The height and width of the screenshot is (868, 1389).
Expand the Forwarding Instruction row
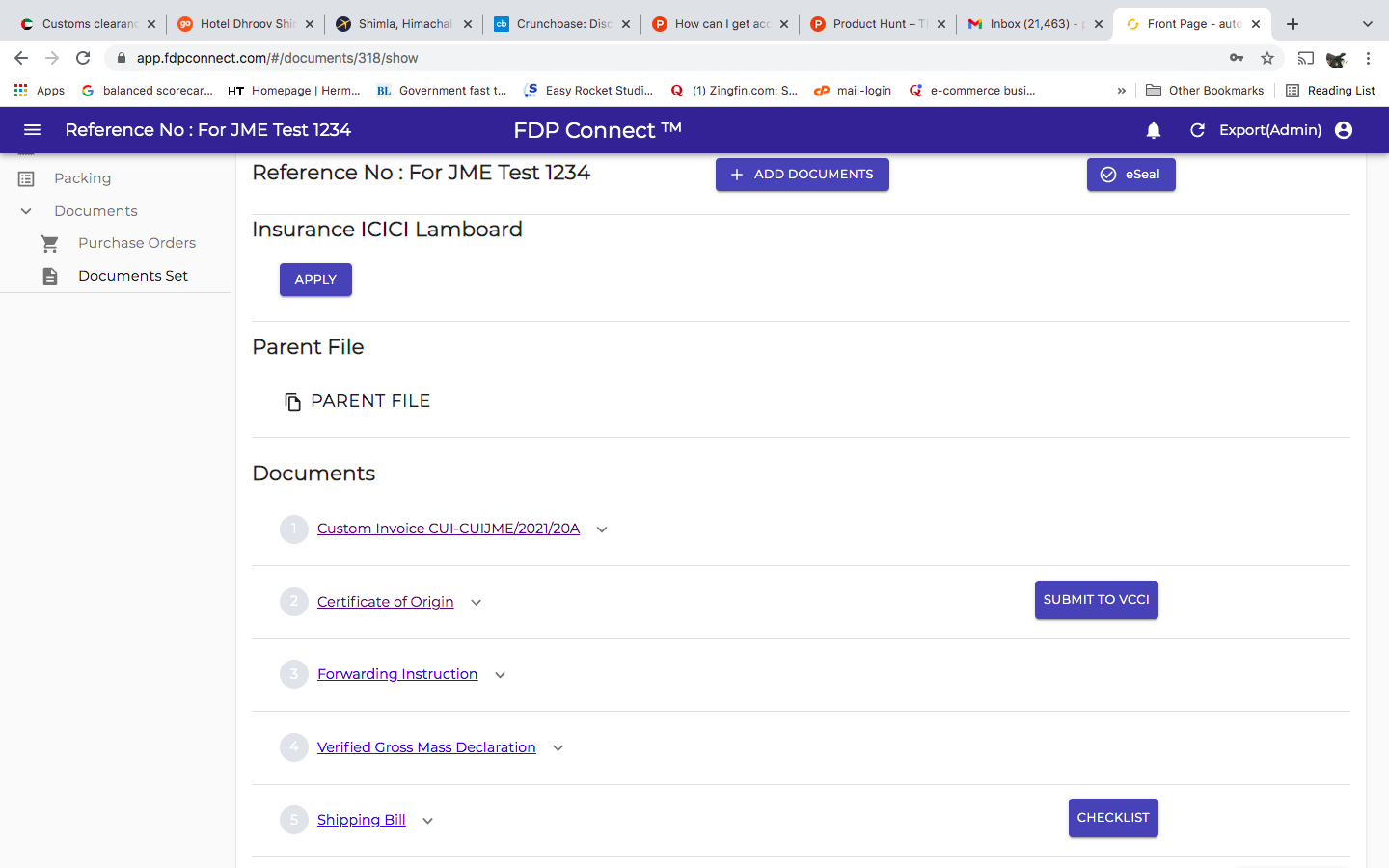500,675
